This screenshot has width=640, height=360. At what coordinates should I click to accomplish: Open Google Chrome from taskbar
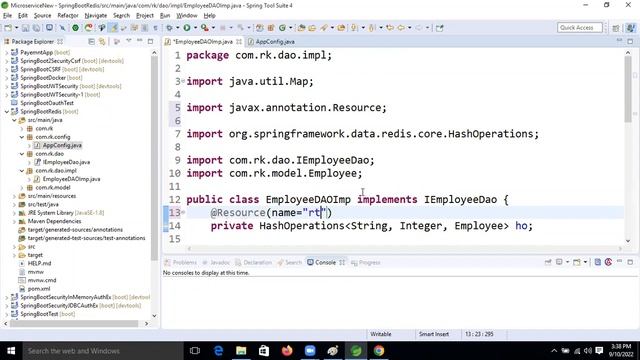click(x=378, y=351)
